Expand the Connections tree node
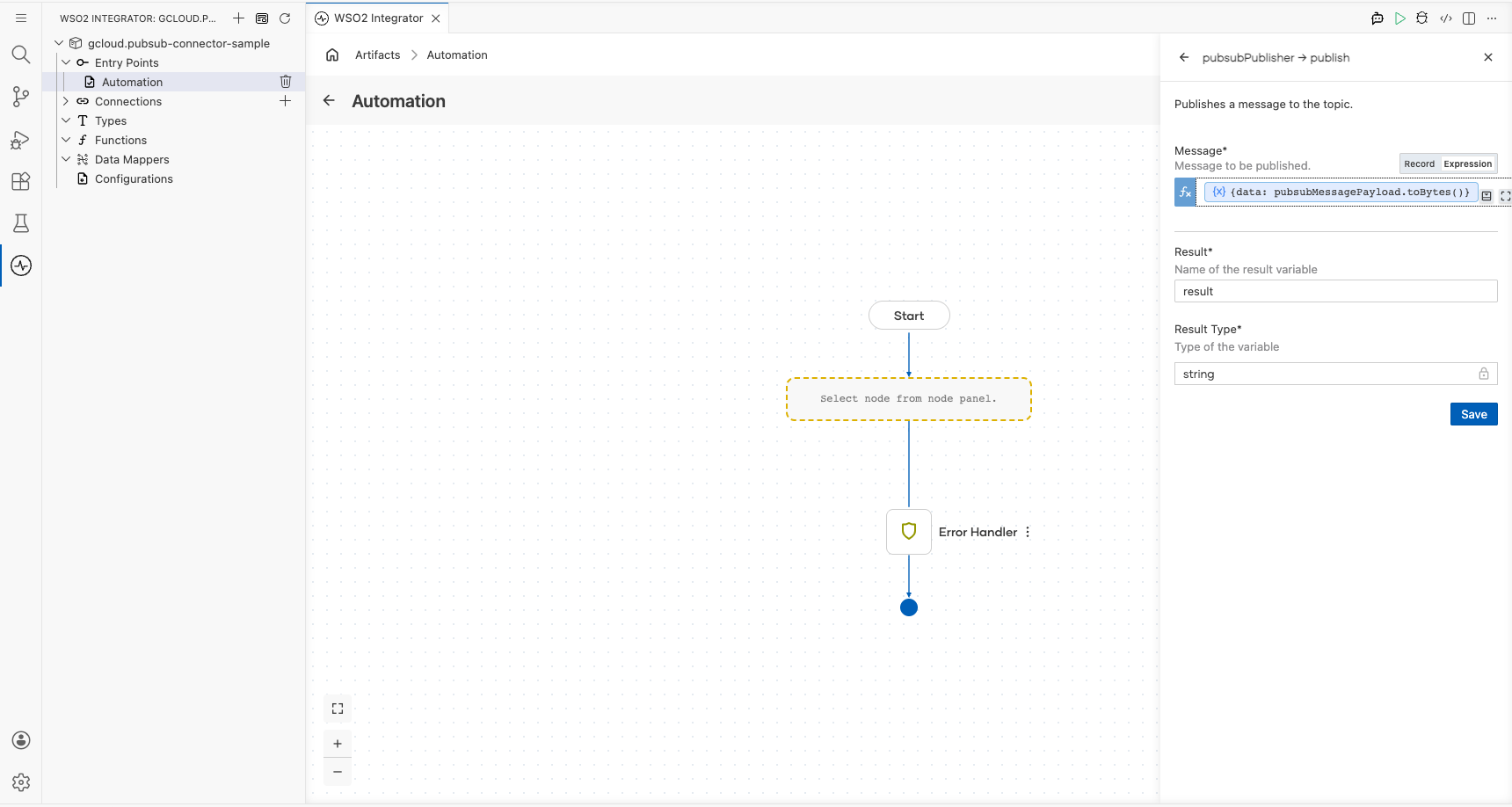Image resolution: width=1512 pixels, height=807 pixels. 66,101
